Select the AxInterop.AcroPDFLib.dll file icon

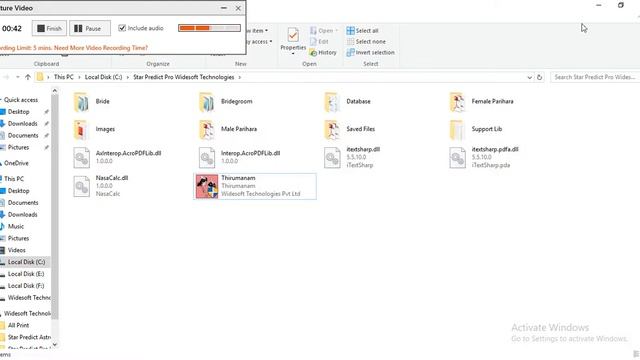pyautogui.click(x=81, y=158)
